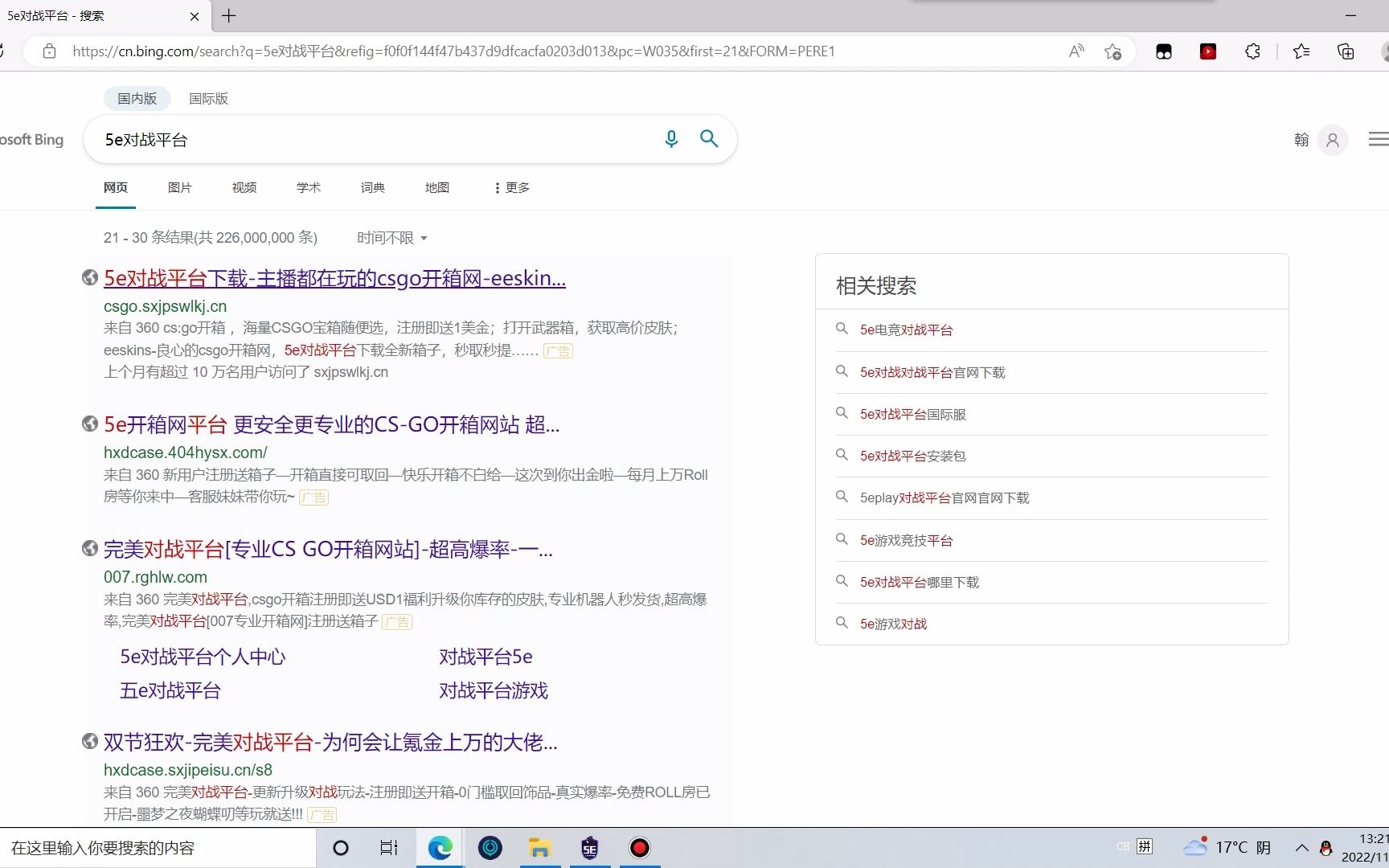Open related search 5e游戏对战

click(x=893, y=624)
